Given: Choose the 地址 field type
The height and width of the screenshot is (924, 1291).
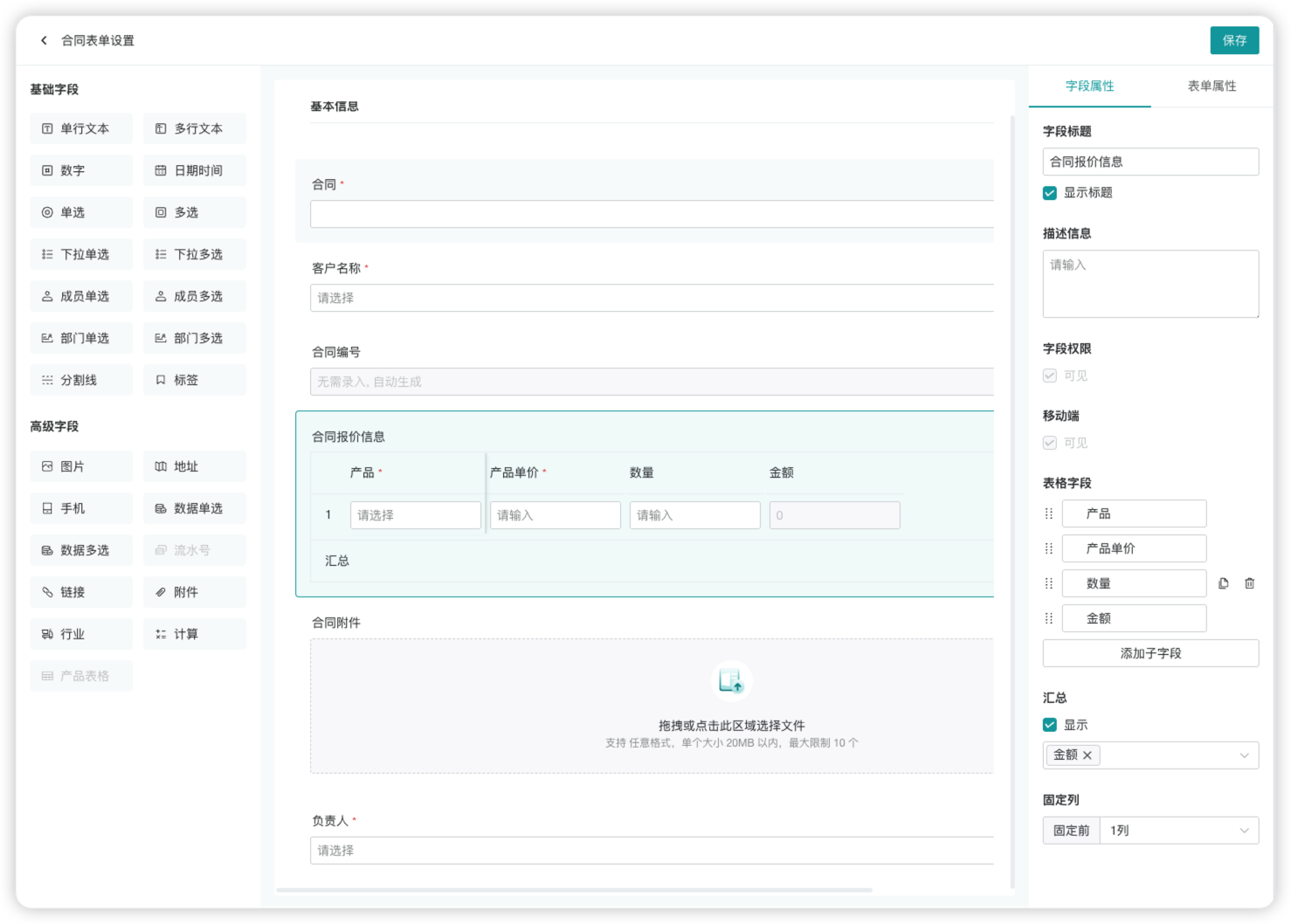Looking at the screenshot, I should (x=194, y=465).
